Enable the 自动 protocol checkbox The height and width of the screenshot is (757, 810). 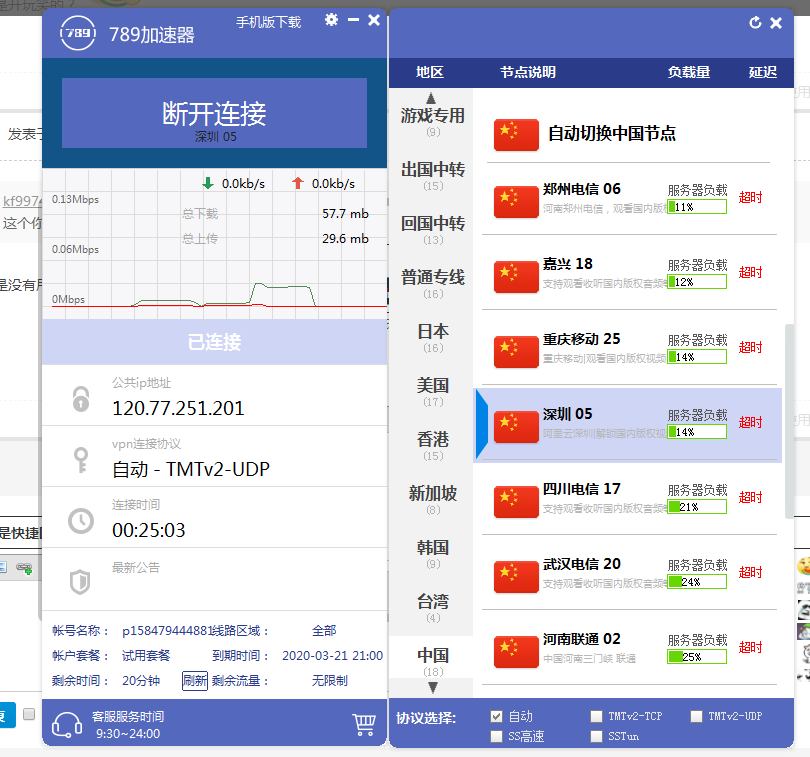tap(496, 716)
